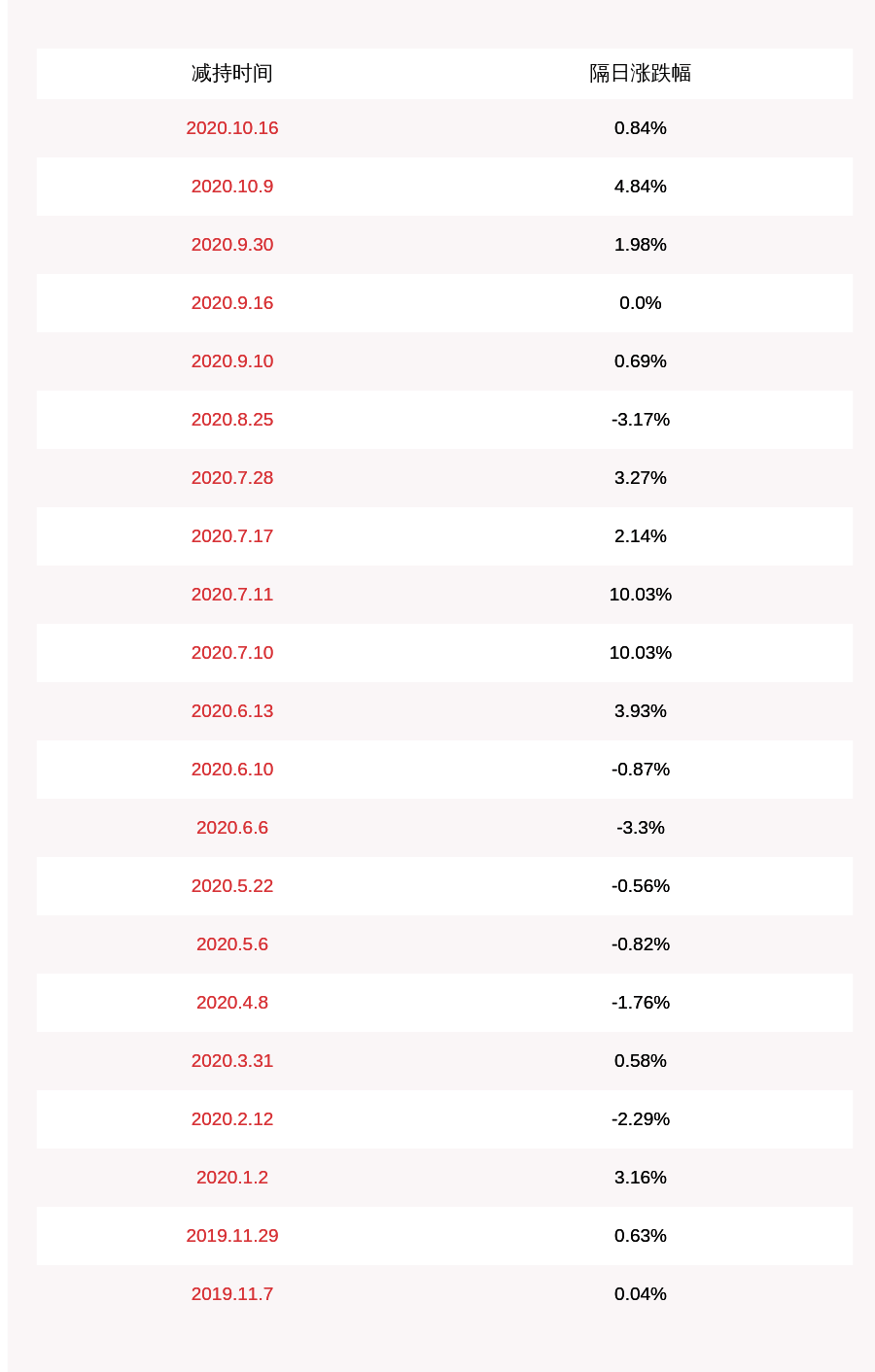Click the -3.17% change value
The image size is (875, 1372).
(x=640, y=420)
